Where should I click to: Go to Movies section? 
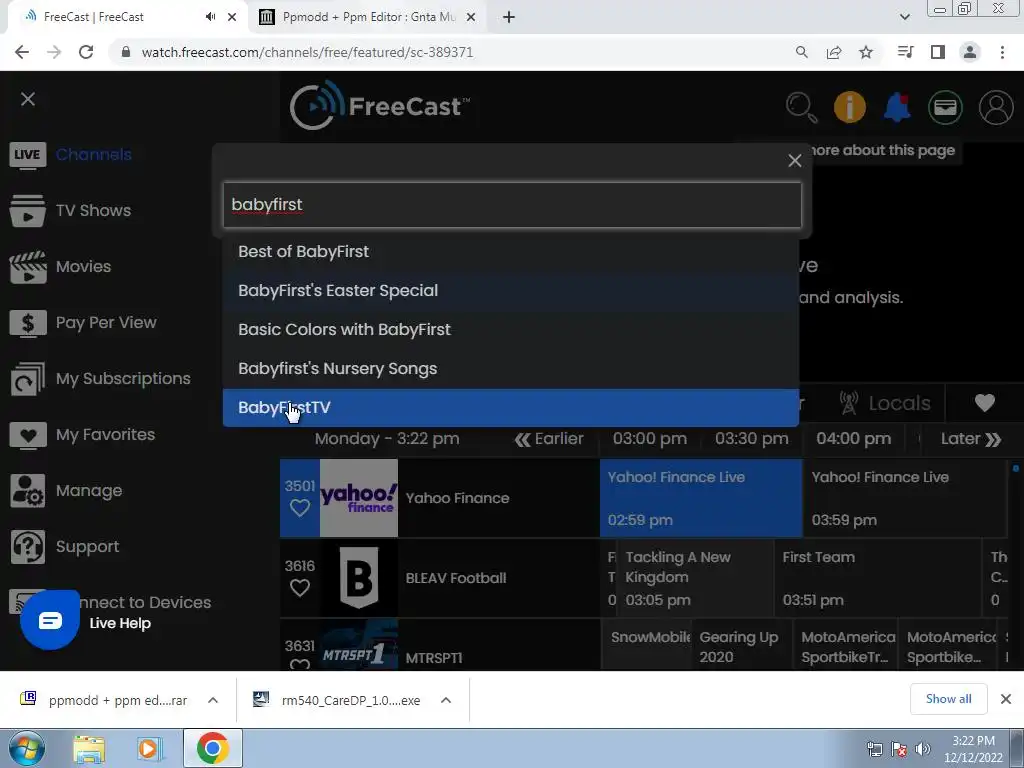83,266
